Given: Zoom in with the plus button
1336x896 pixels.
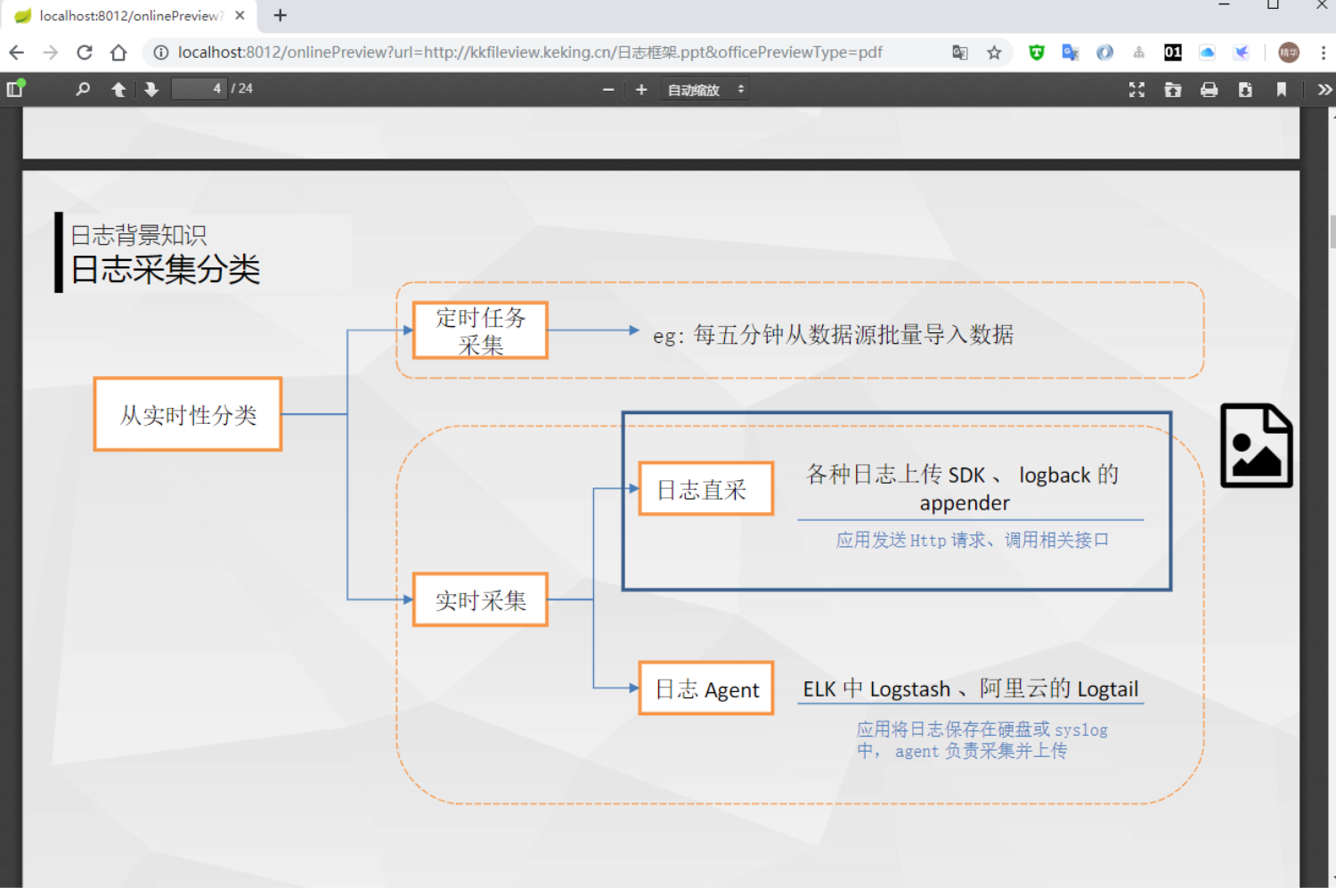Looking at the screenshot, I should 641,89.
